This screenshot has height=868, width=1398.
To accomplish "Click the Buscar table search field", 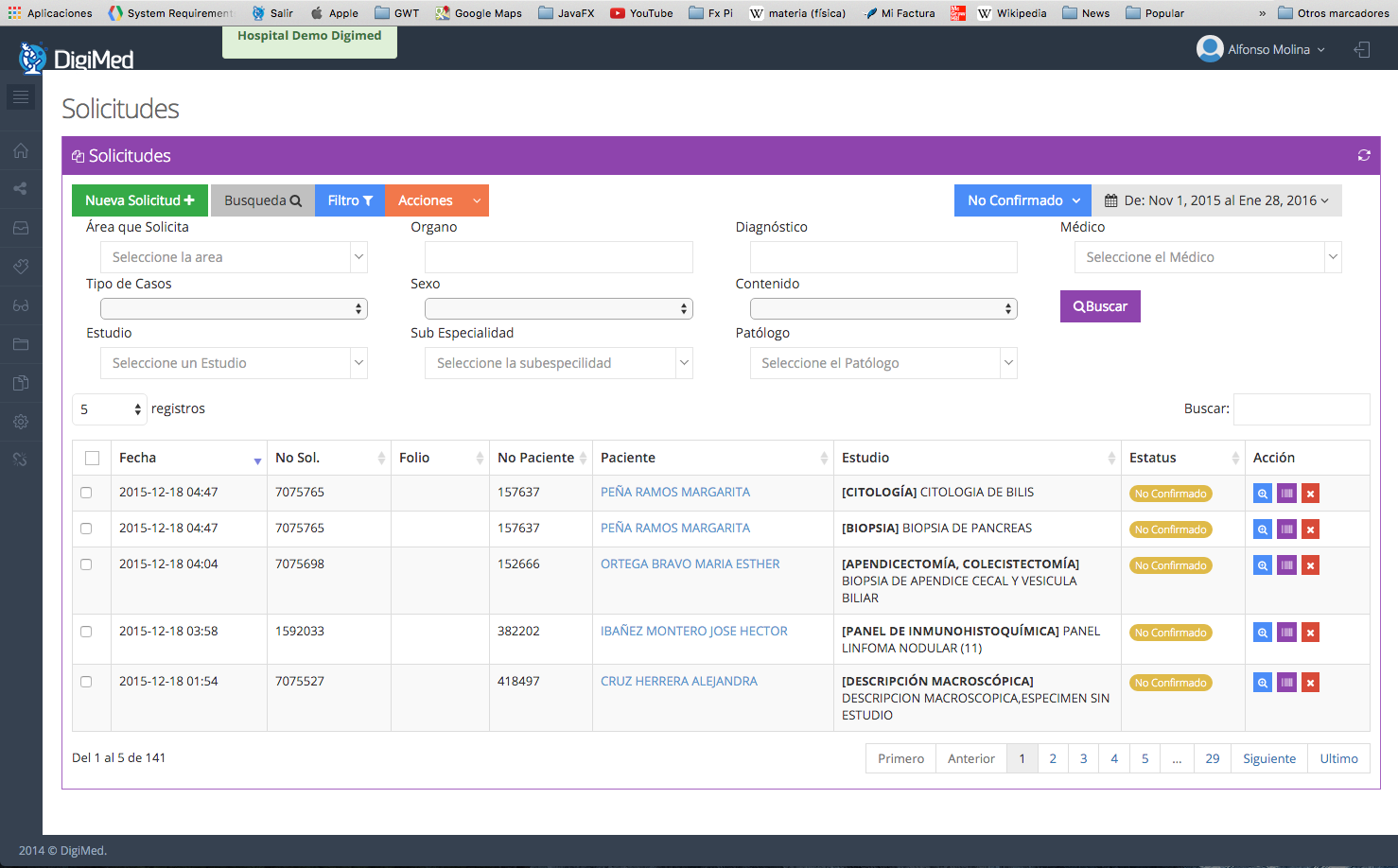I will [1301, 408].
